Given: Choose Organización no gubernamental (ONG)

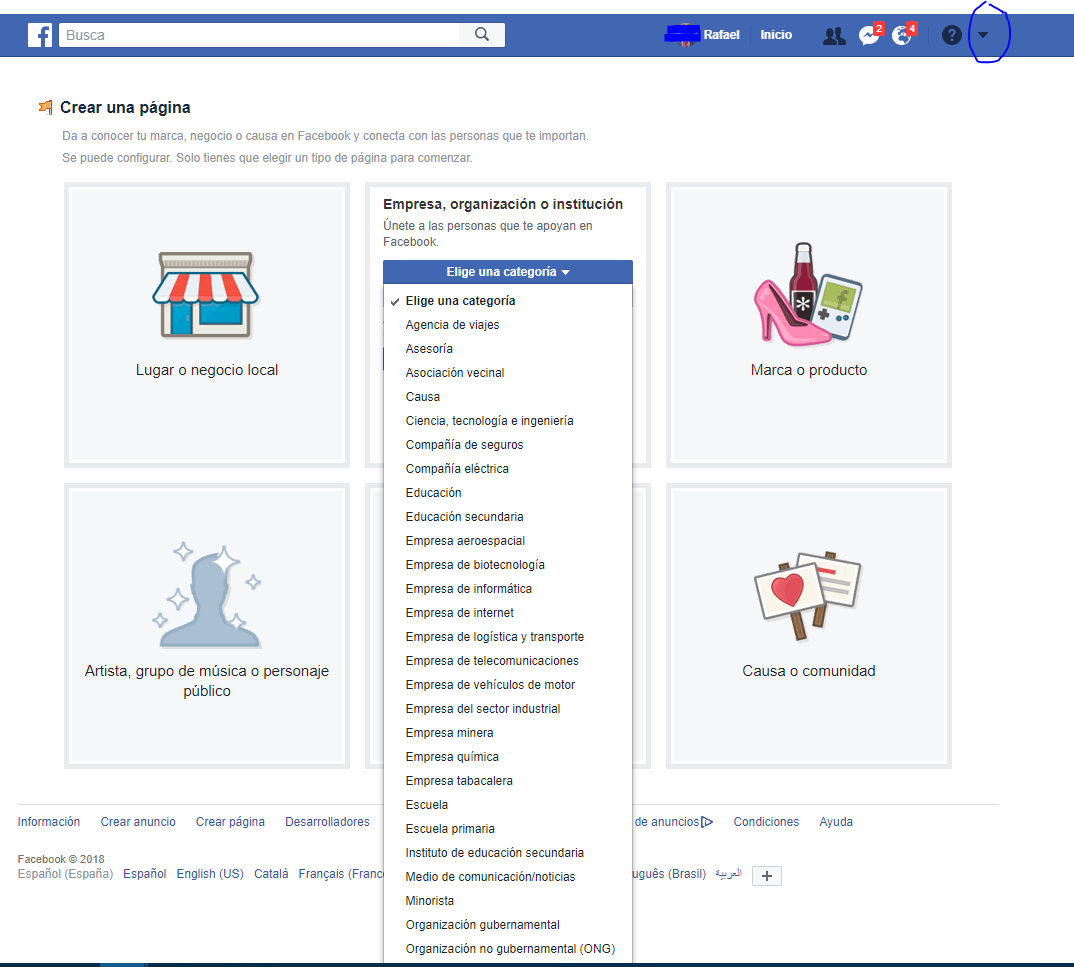Looking at the screenshot, I should pos(508,948).
